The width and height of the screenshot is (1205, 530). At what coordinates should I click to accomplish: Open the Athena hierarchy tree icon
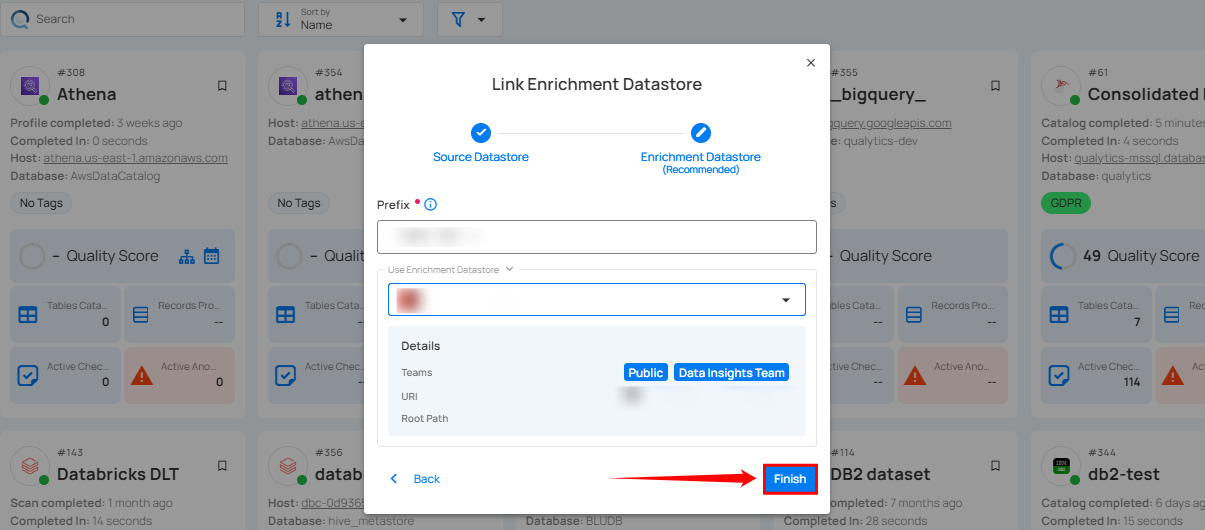point(187,256)
